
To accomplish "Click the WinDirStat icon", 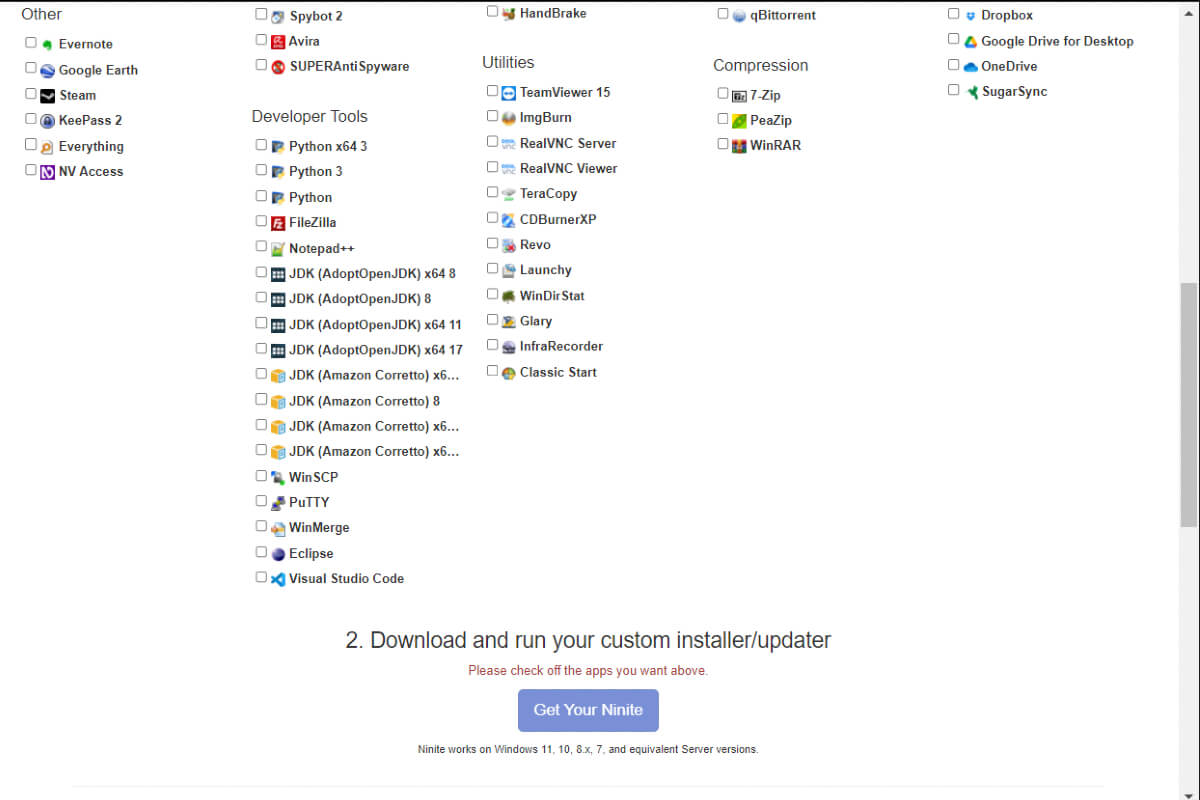I will [x=508, y=296].
